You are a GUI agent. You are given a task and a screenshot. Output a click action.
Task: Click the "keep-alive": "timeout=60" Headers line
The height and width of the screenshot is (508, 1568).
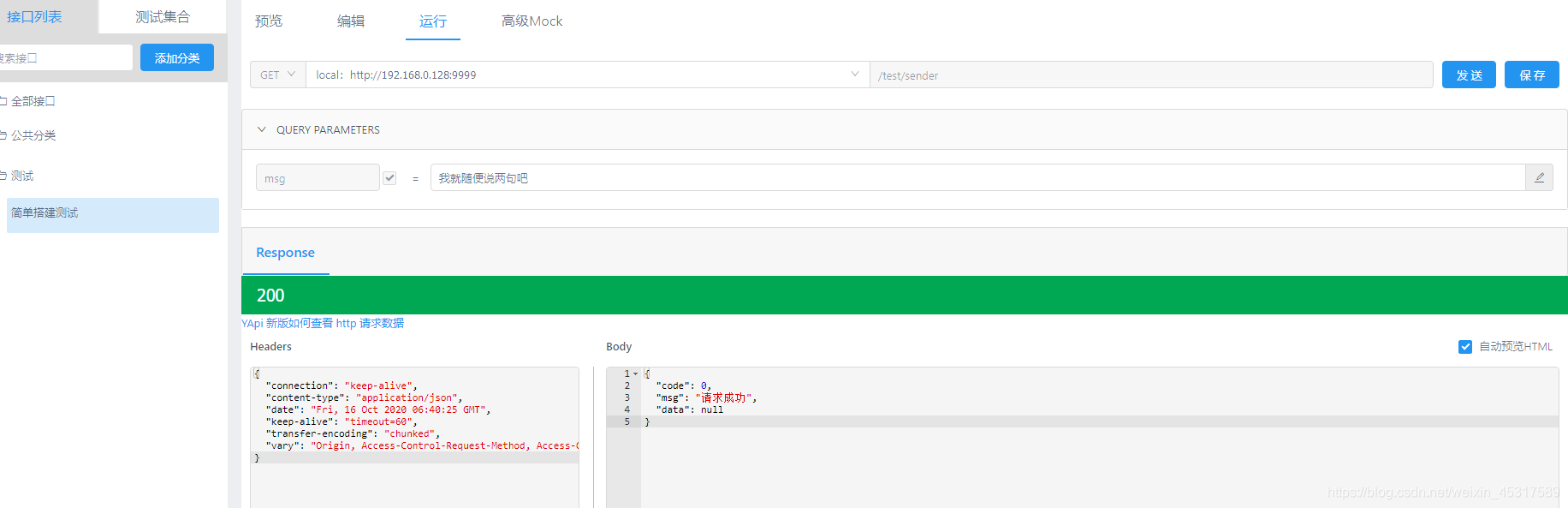(342, 421)
